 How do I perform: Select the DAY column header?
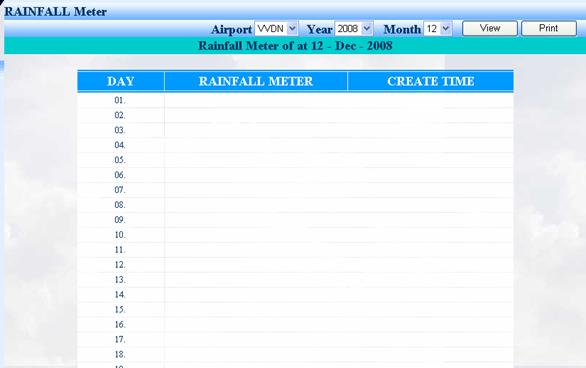point(121,81)
